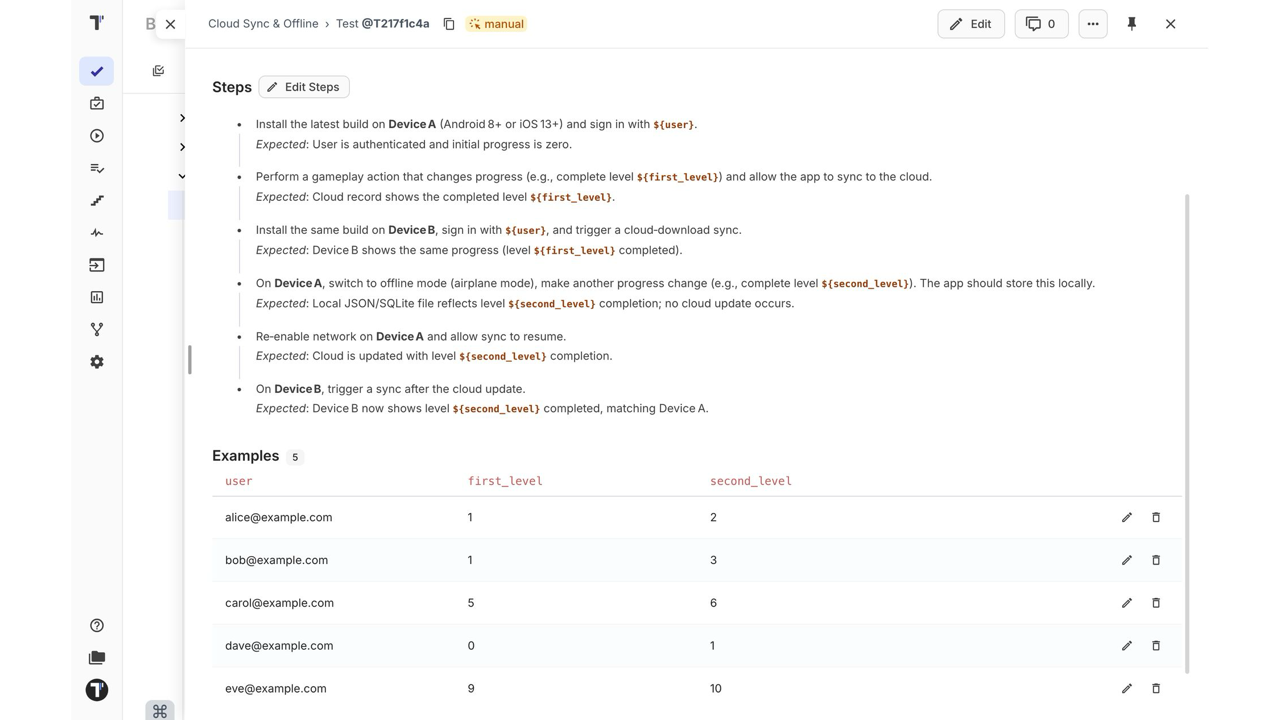Delete the alice@example.com example row
Image resolution: width=1280 pixels, height=720 pixels.
[x=1156, y=518]
